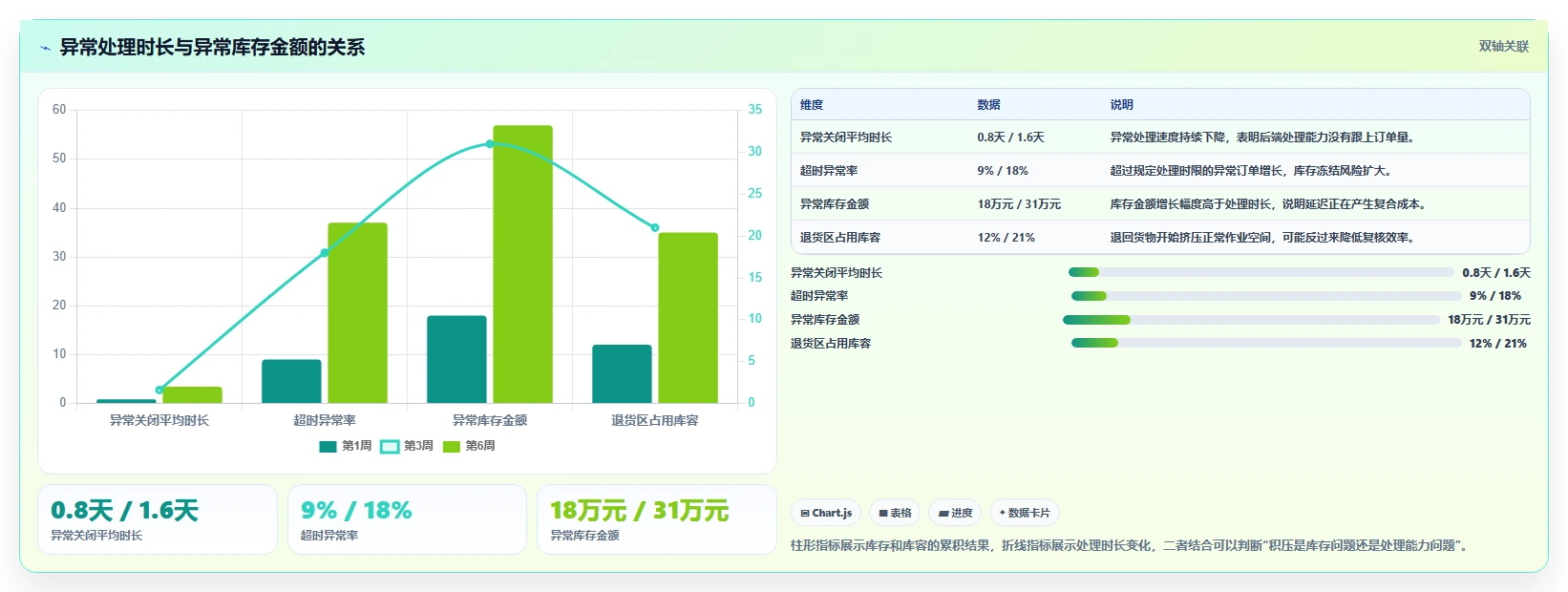Click the teal 第1周 bar for 退货区占用库容

[x=622, y=373]
